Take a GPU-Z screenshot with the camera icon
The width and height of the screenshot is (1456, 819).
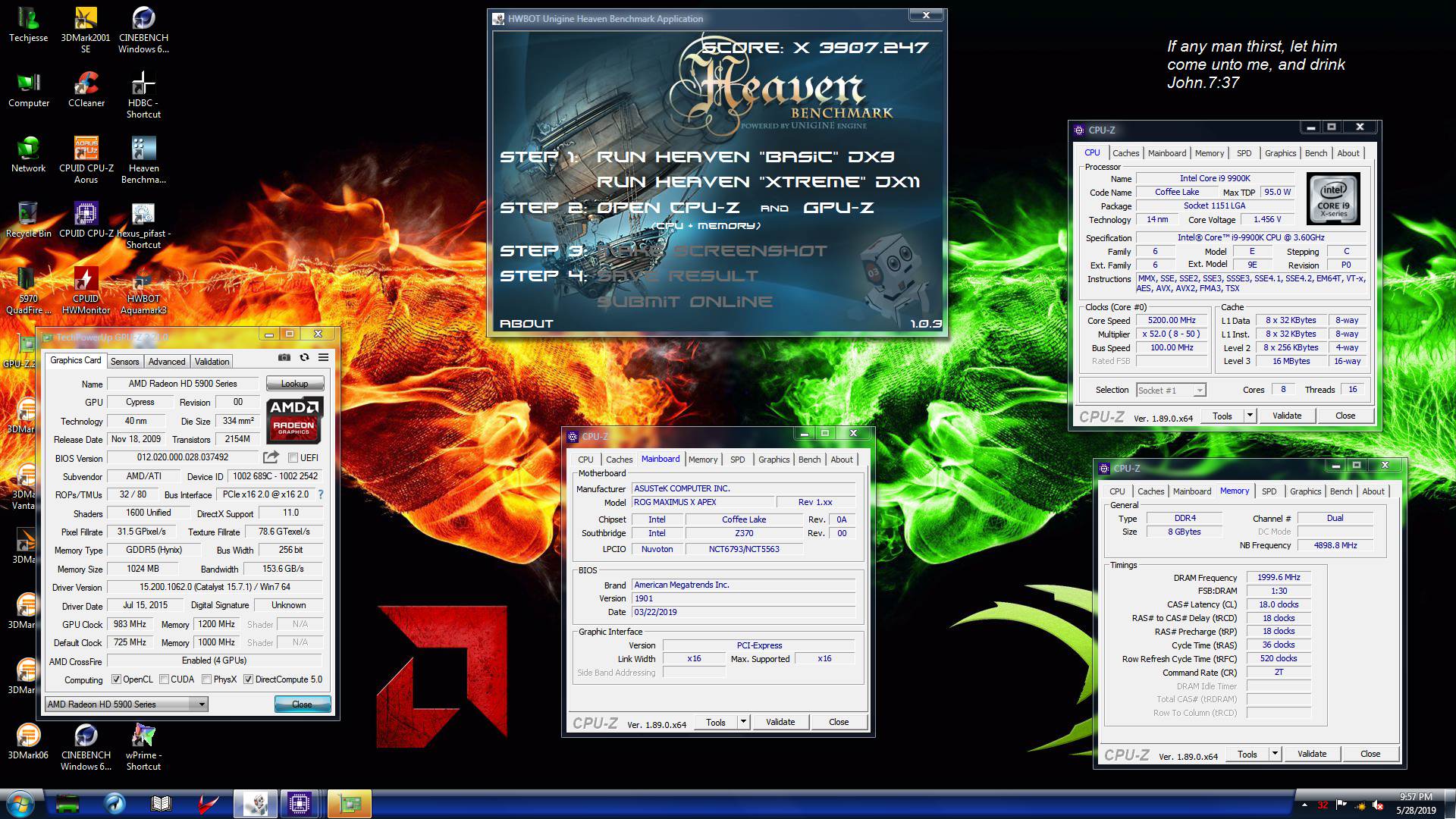284,357
